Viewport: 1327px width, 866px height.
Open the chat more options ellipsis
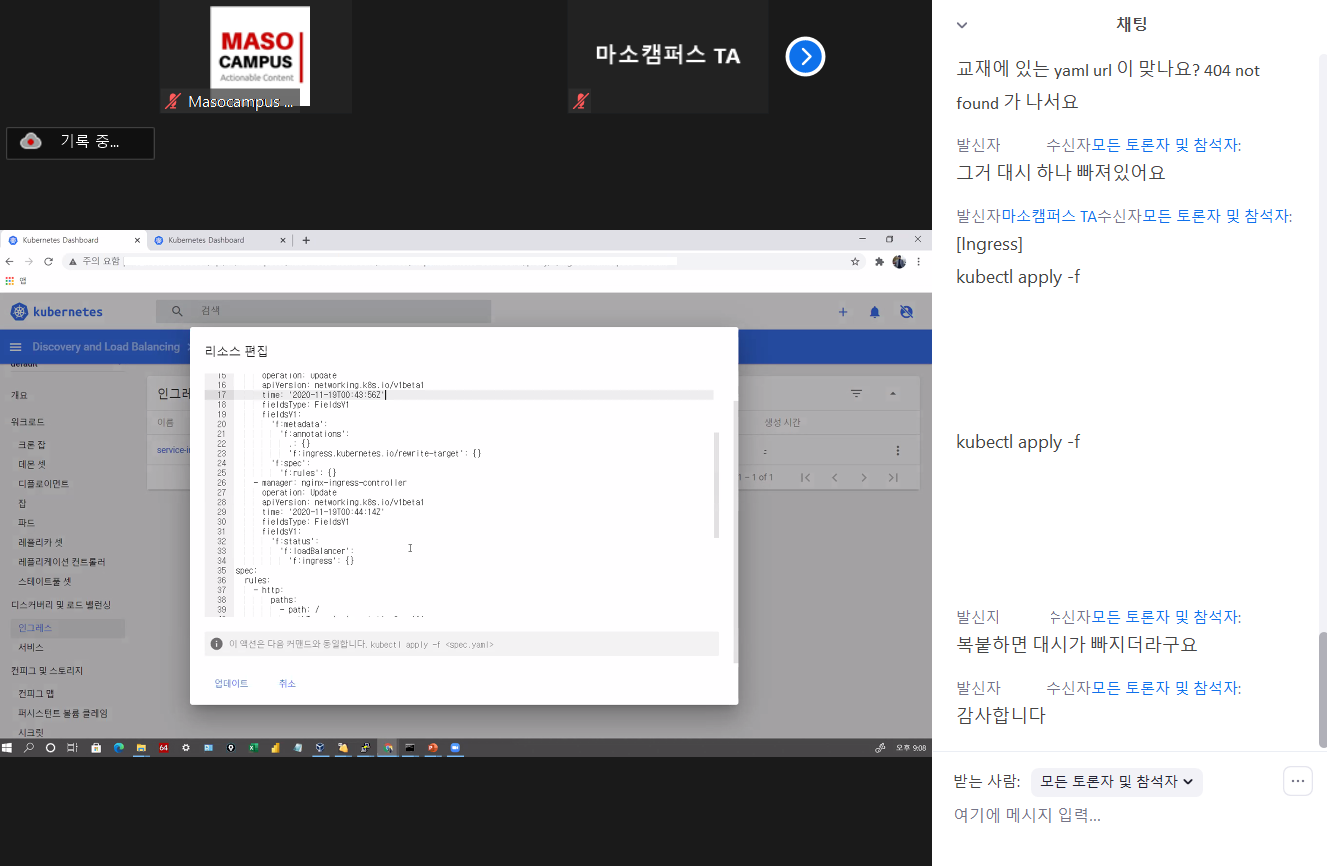coord(1297,781)
